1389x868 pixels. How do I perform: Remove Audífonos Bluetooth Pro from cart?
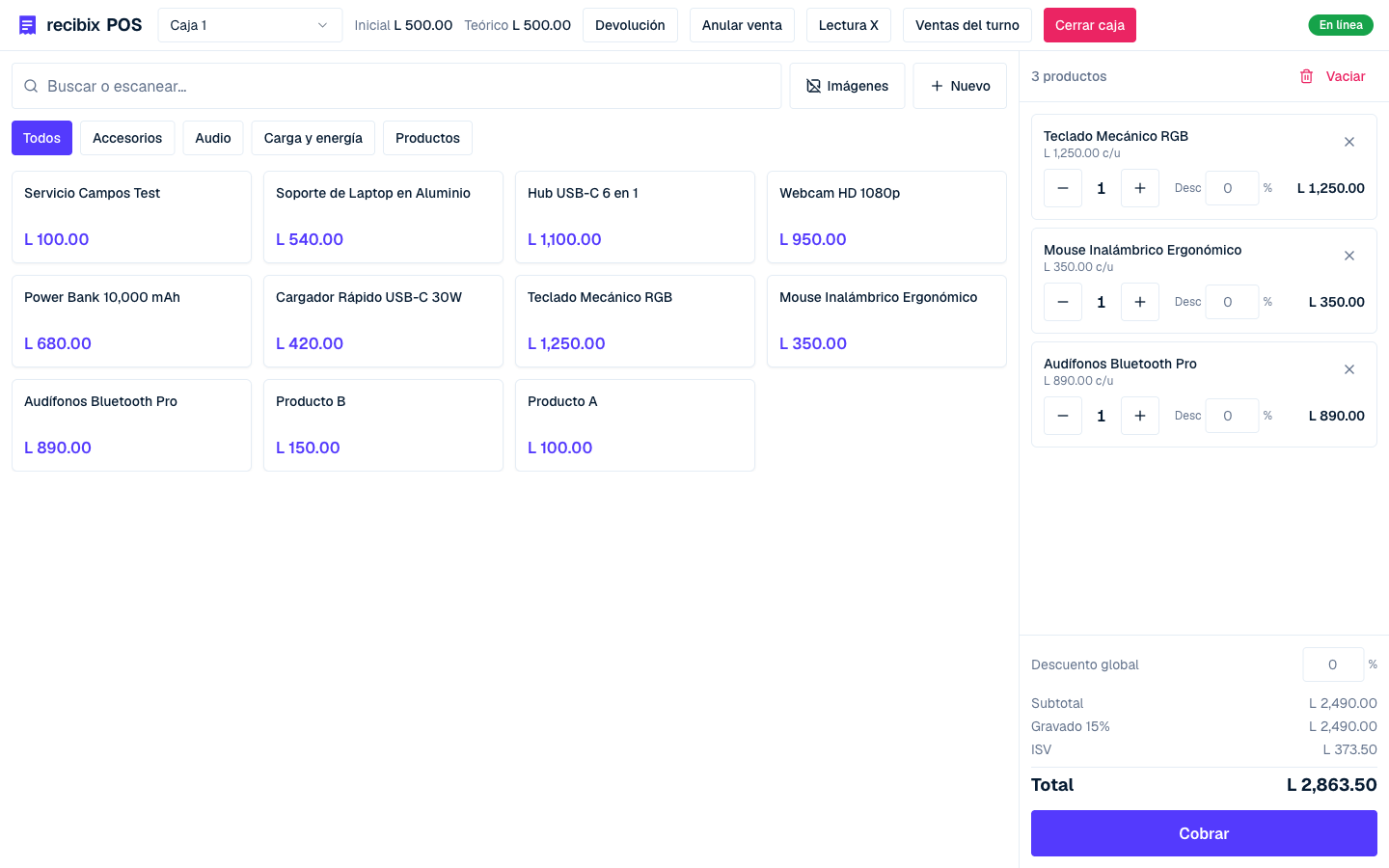[x=1349, y=369]
